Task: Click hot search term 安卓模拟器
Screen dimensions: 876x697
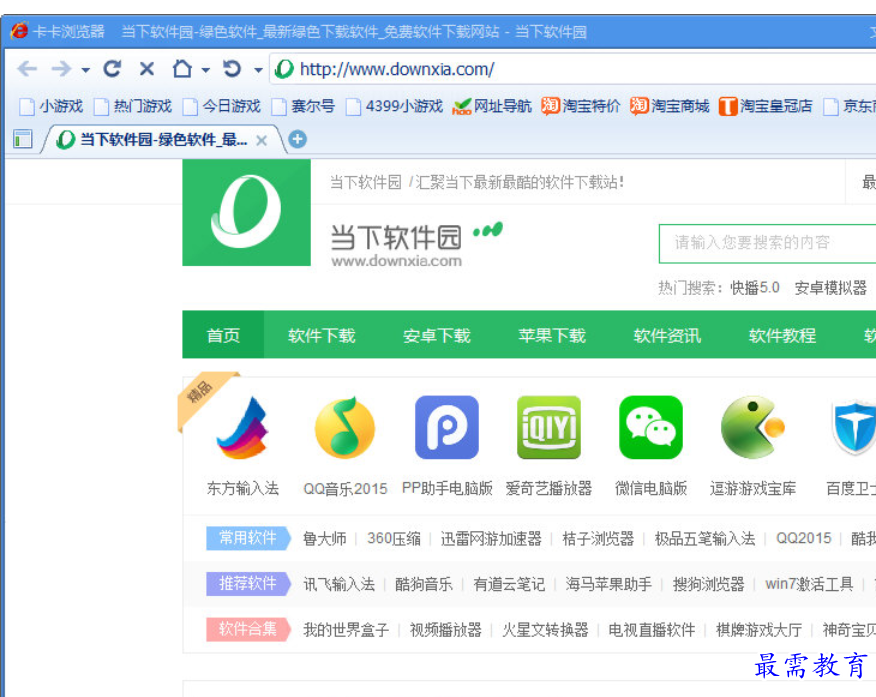Action: tap(831, 288)
